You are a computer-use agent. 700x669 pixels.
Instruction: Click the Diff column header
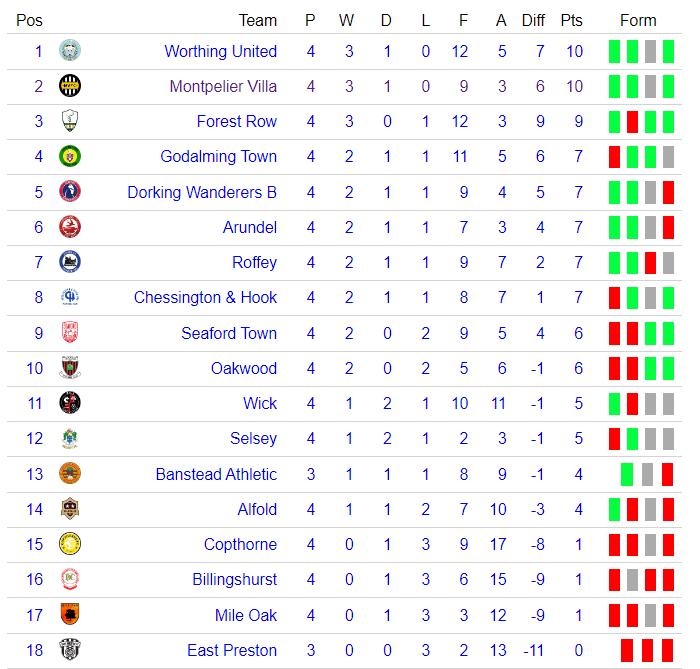click(x=533, y=20)
